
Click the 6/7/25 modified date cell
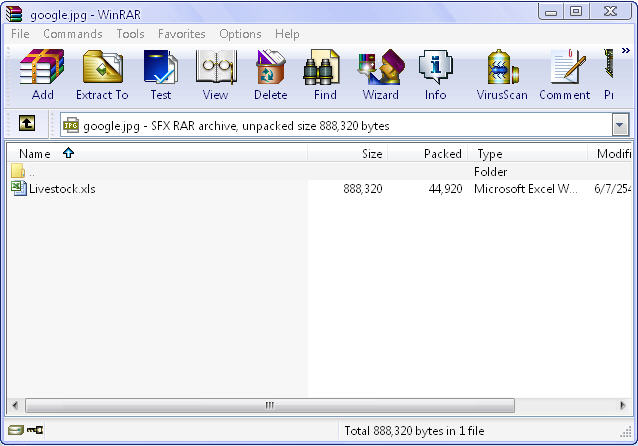(612, 189)
